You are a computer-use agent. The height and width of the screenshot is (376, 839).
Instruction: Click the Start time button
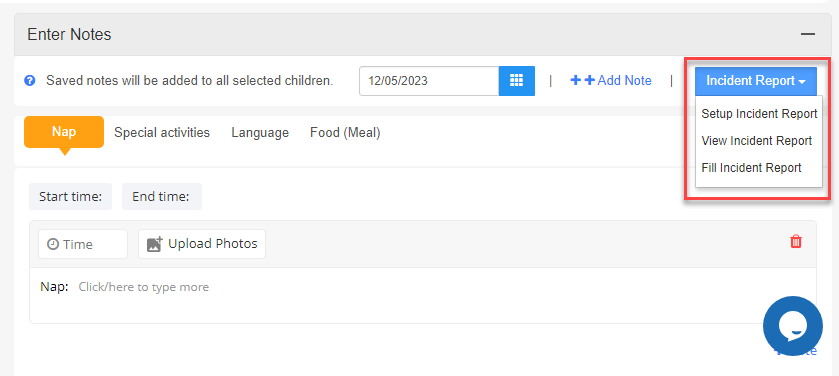pyautogui.click(x=71, y=196)
